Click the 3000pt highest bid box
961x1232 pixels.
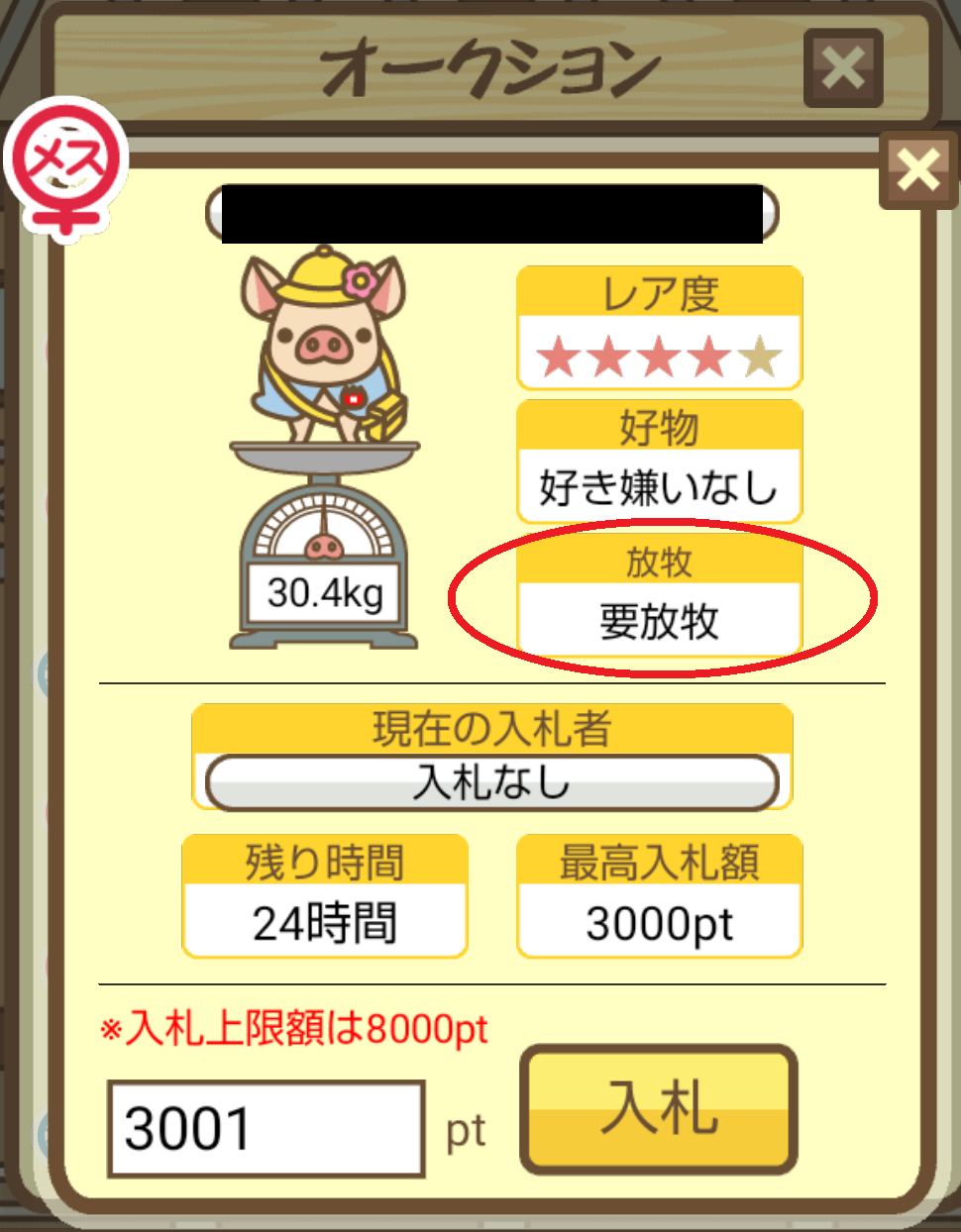[660, 922]
